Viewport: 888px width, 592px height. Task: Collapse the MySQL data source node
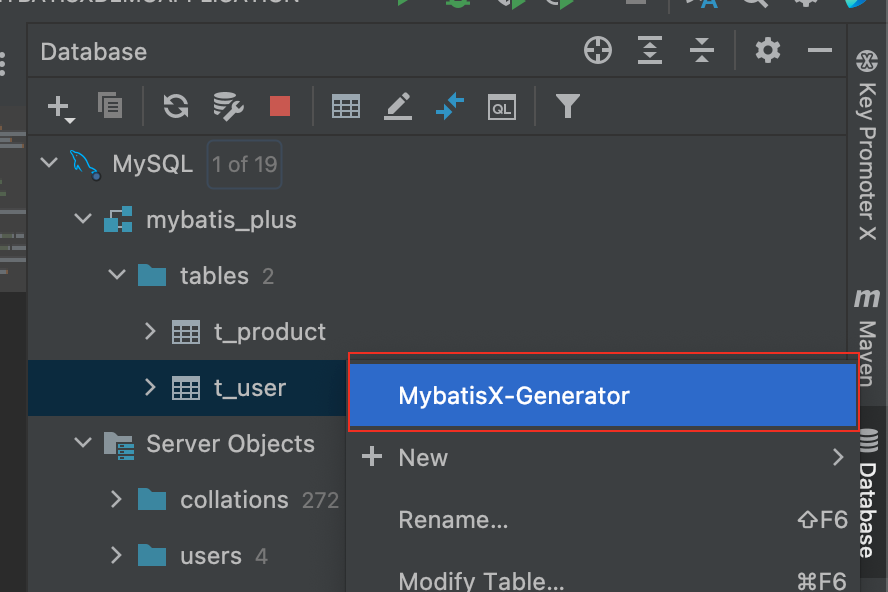[x=50, y=163]
